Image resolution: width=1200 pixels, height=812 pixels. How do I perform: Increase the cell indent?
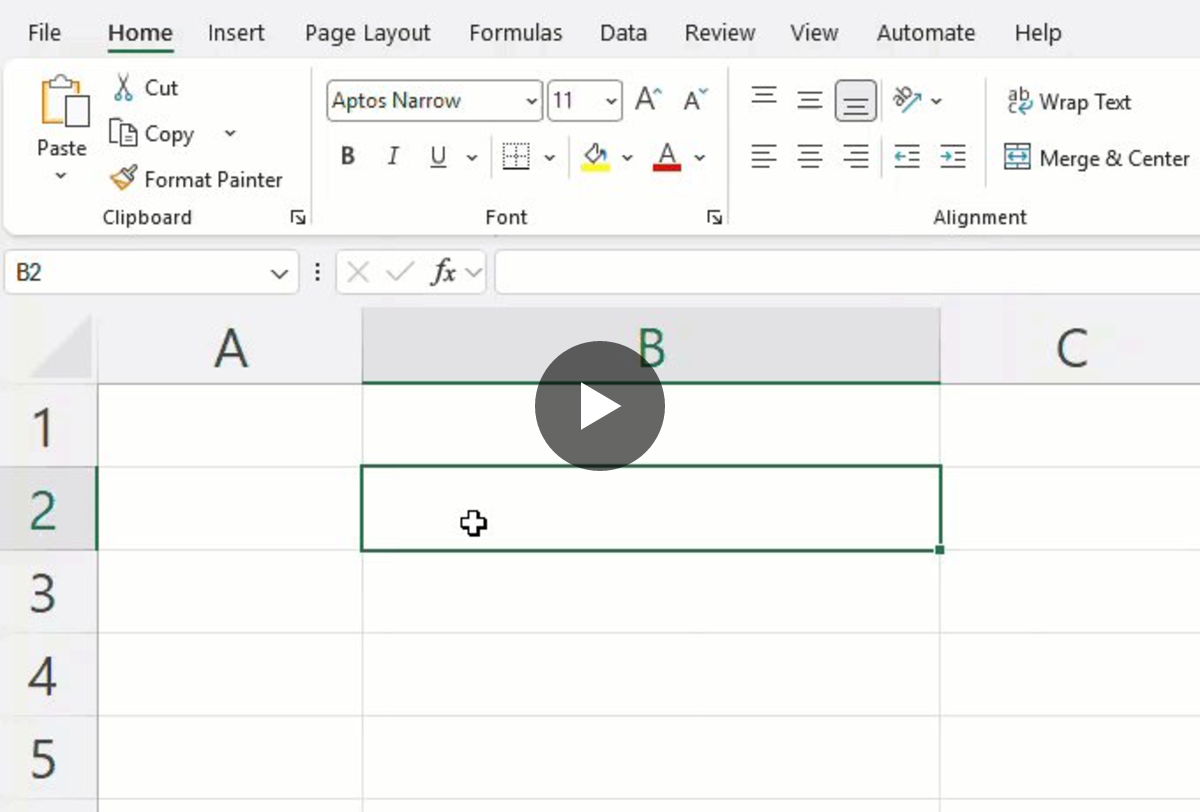pyautogui.click(x=953, y=156)
